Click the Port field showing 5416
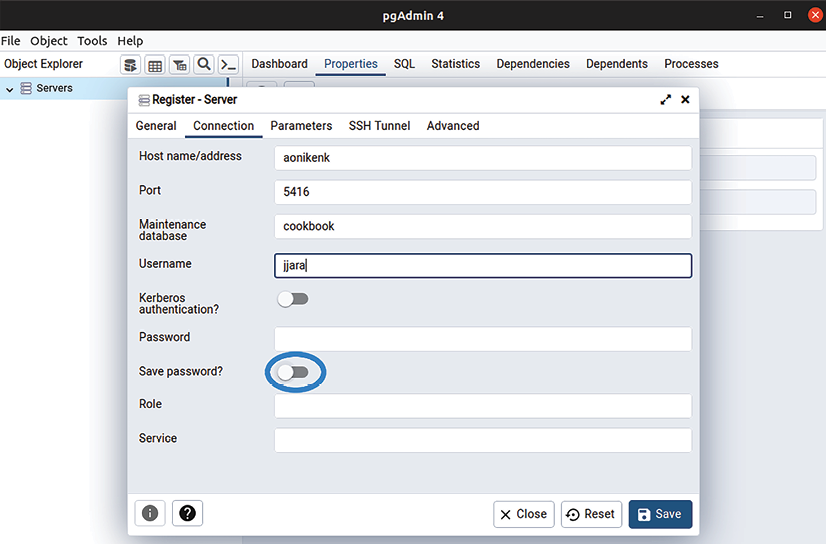The width and height of the screenshot is (826, 544). (483, 192)
